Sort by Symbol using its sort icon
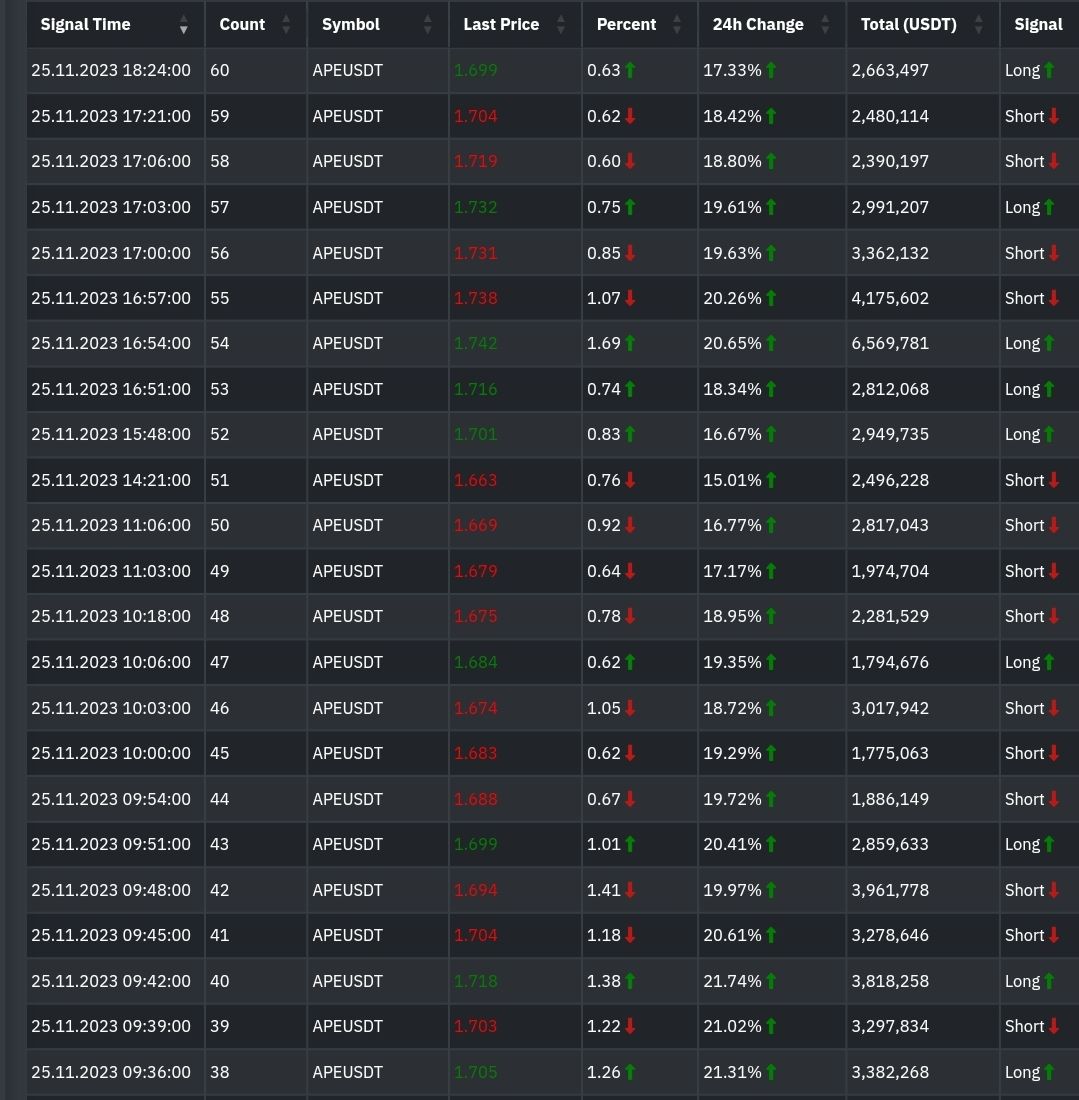 427,25
